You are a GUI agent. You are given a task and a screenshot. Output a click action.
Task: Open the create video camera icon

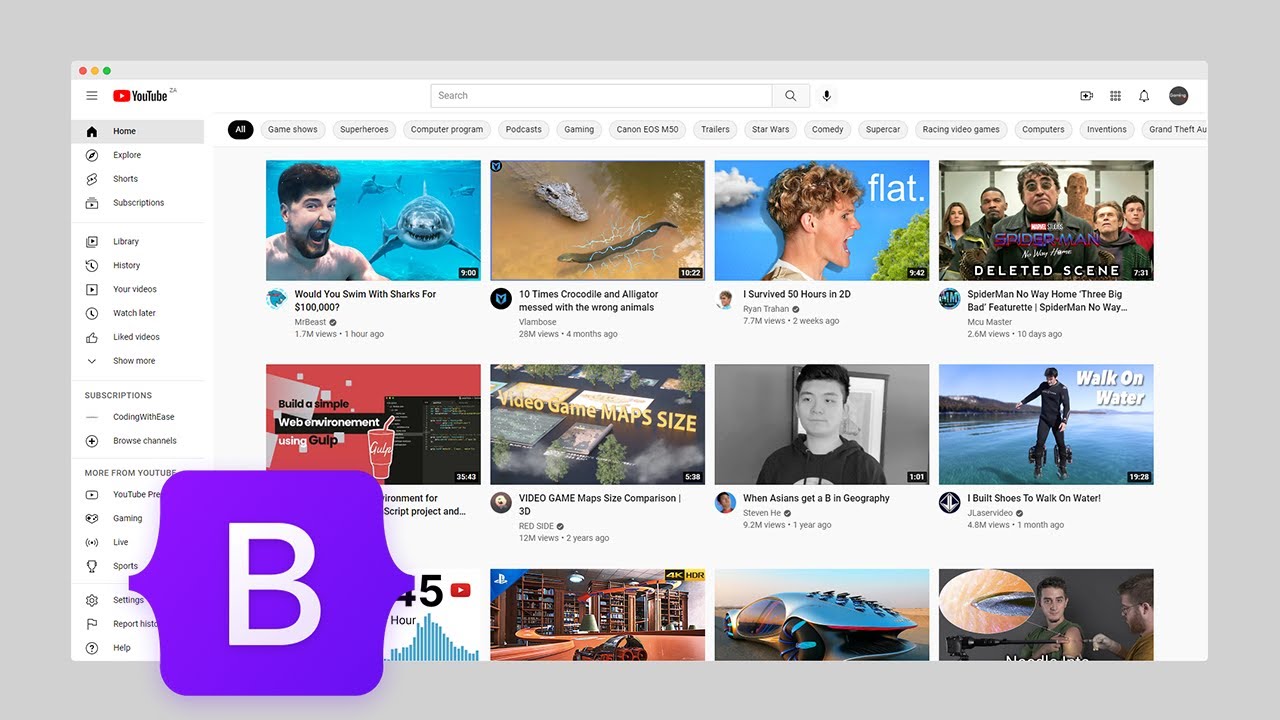click(x=1087, y=96)
